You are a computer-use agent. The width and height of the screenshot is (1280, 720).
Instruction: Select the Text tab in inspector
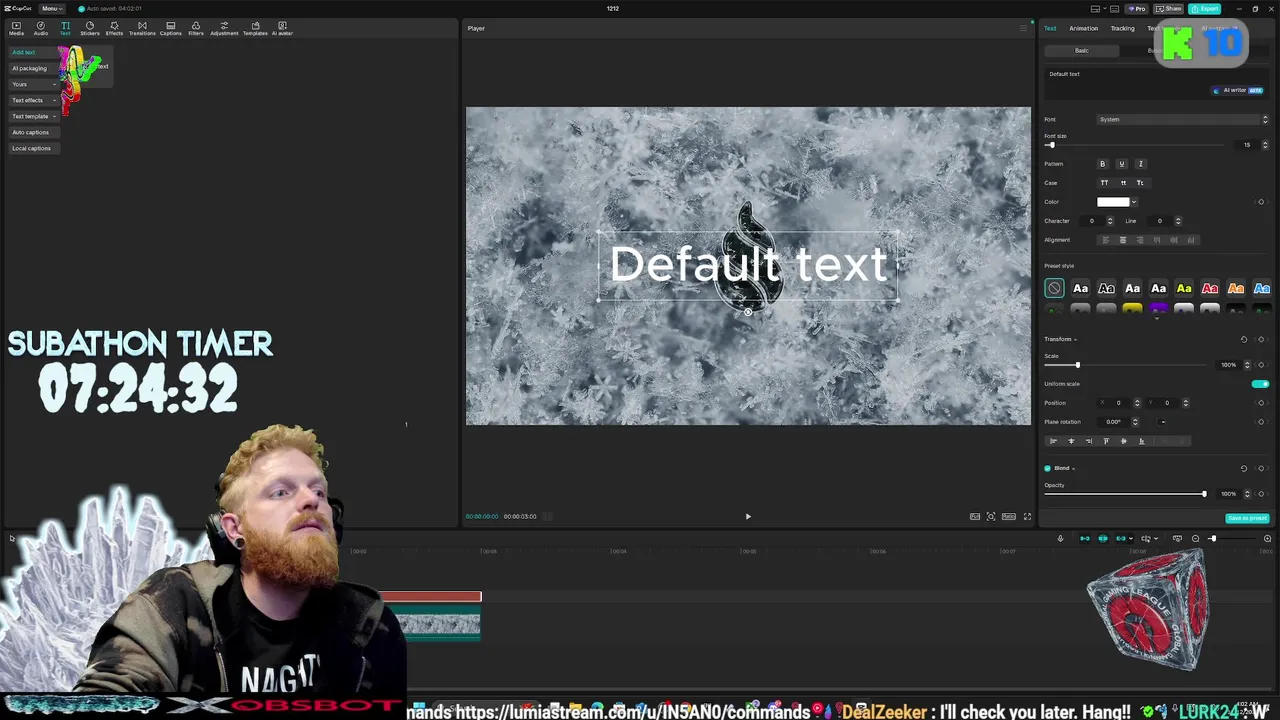point(1050,28)
